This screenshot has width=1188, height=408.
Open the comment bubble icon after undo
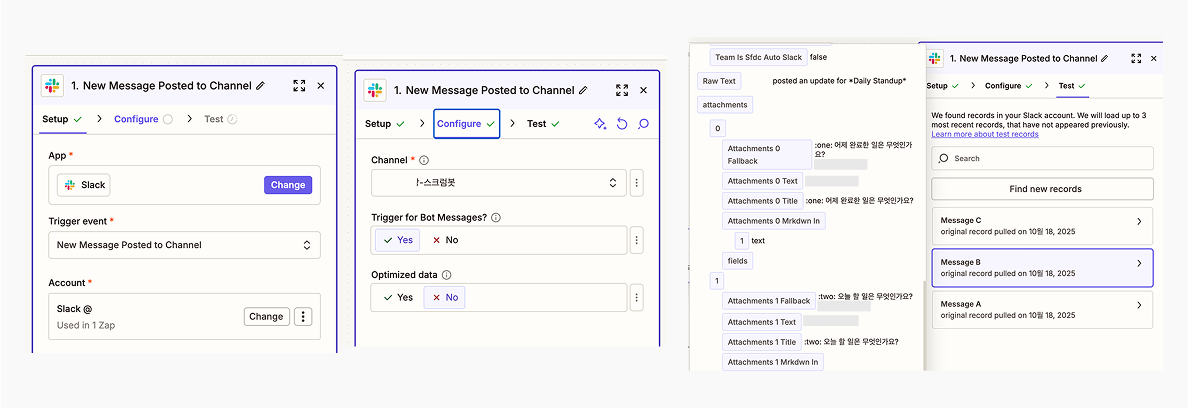643,124
